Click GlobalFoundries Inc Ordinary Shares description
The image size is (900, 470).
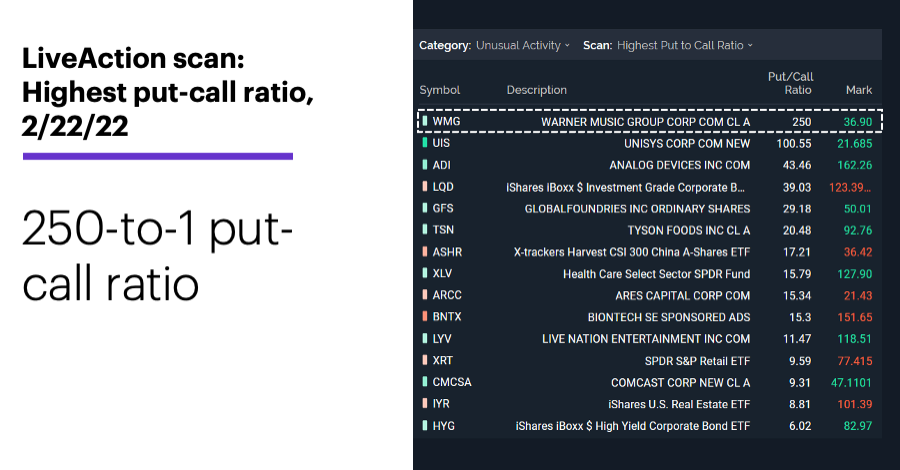[x=637, y=209]
